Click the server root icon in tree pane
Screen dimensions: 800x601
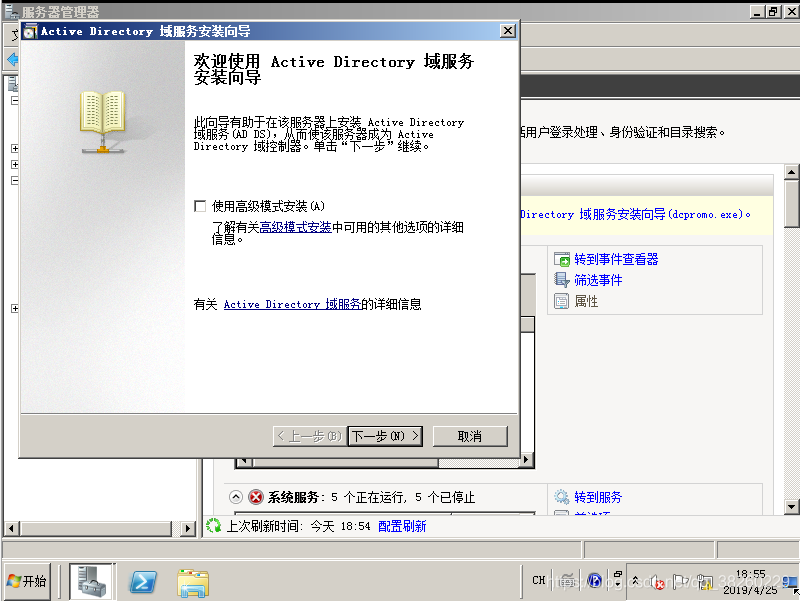point(13,83)
